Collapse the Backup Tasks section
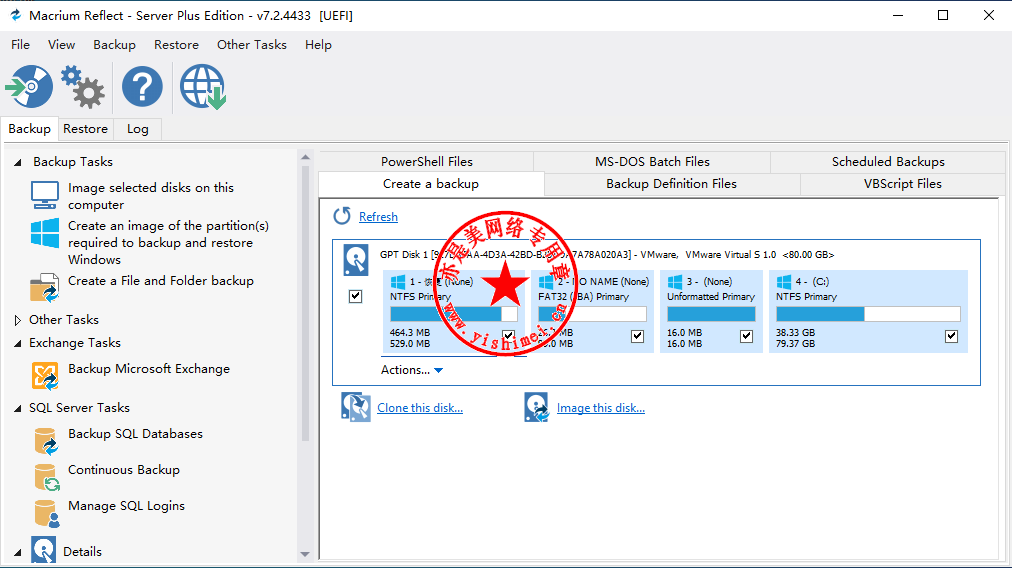 click(18, 162)
